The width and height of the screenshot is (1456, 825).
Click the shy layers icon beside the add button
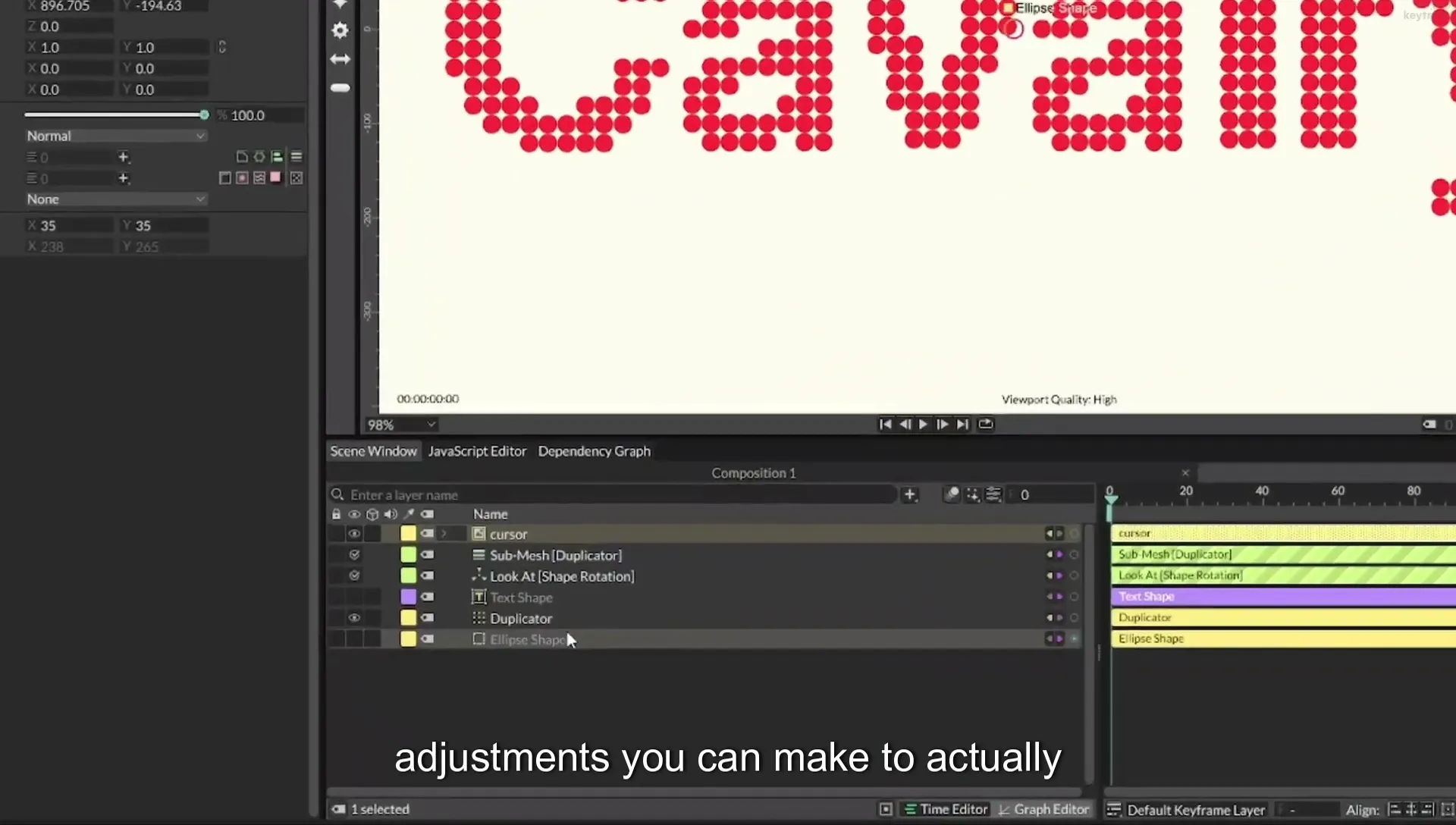click(952, 495)
